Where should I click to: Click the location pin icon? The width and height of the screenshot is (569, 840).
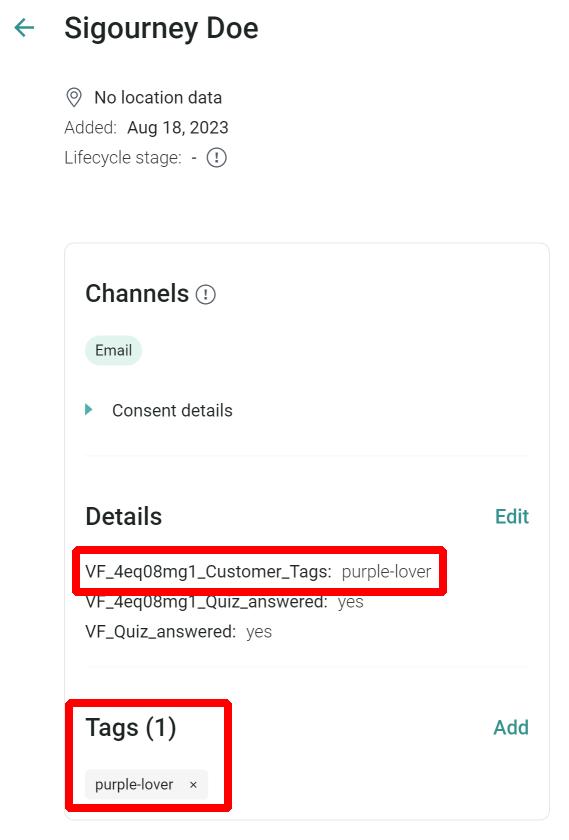(x=73, y=98)
